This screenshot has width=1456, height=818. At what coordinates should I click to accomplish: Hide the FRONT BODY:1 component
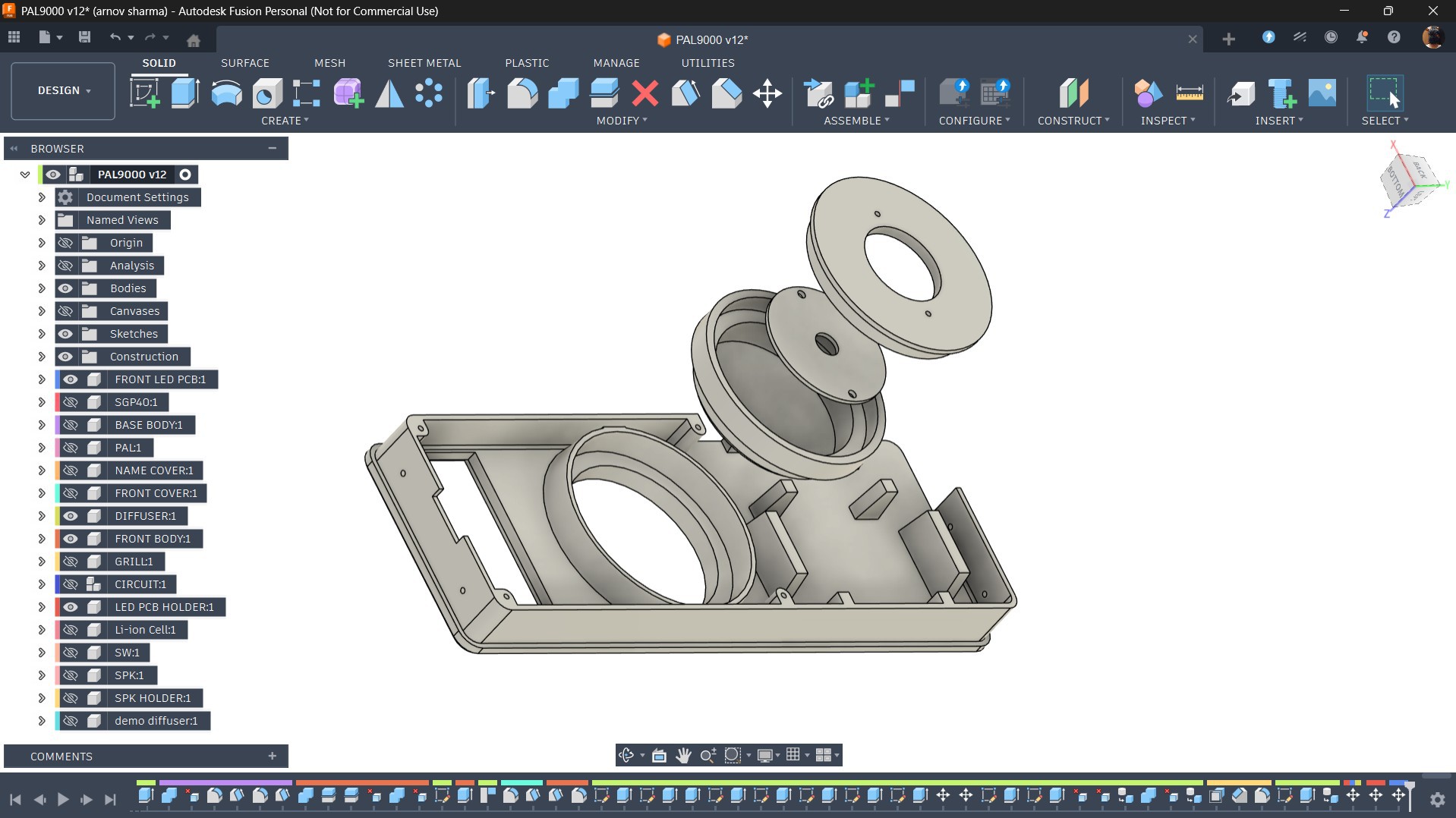(71, 539)
